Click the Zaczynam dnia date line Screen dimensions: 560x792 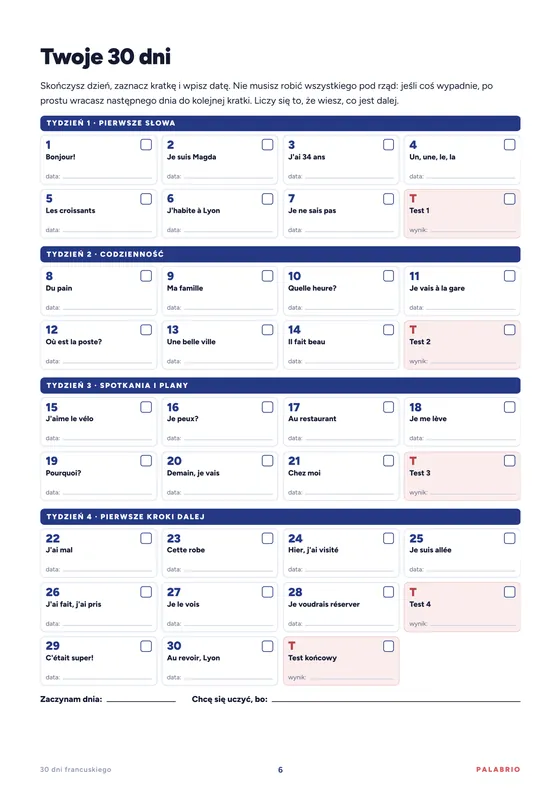(x=141, y=701)
